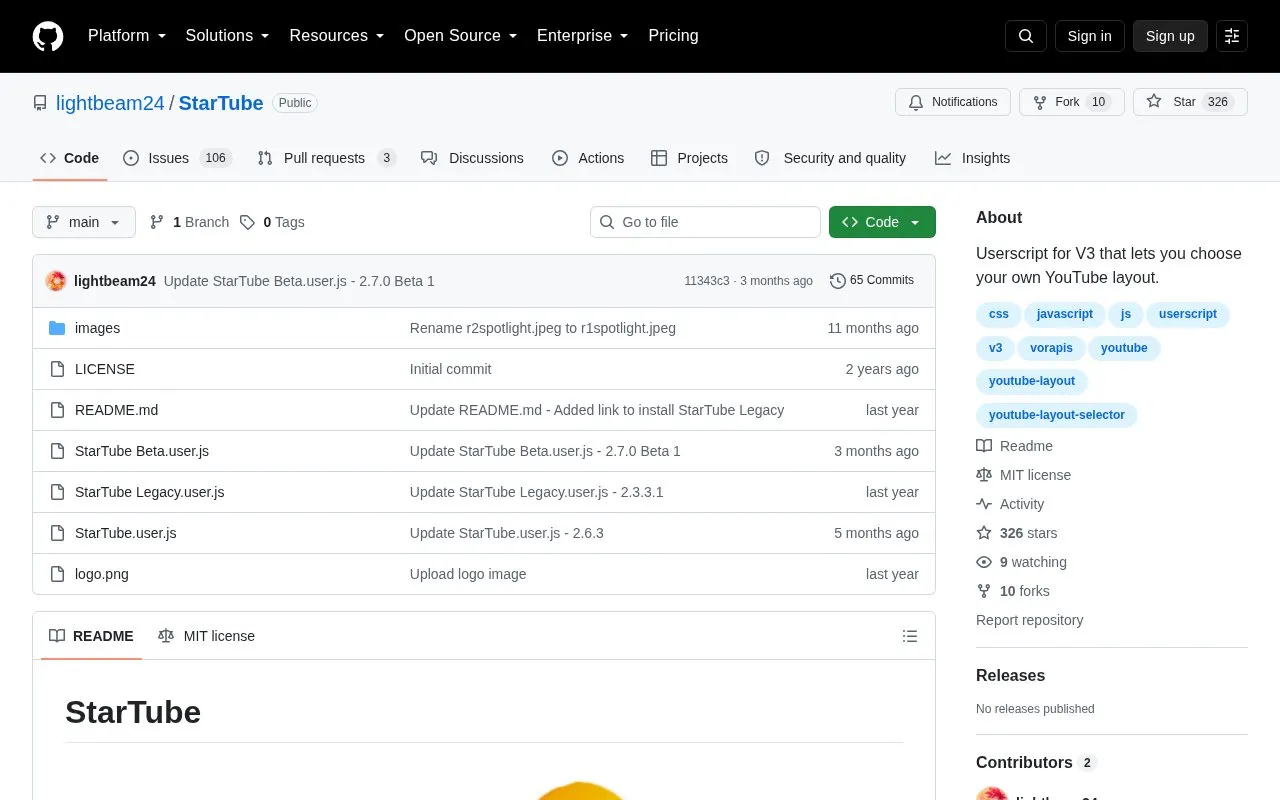This screenshot has width=1280, height=800.
Task: Click the images folder icon
Action: coord(57,328)
